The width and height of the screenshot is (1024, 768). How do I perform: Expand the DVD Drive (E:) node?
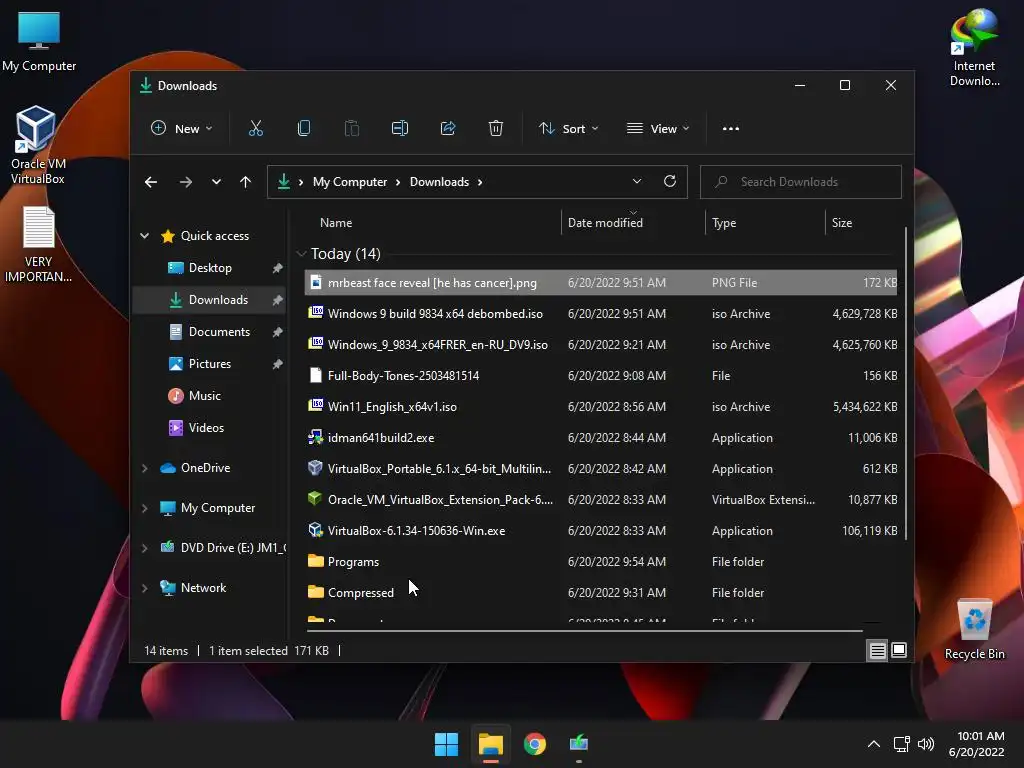tap(144, 548)
